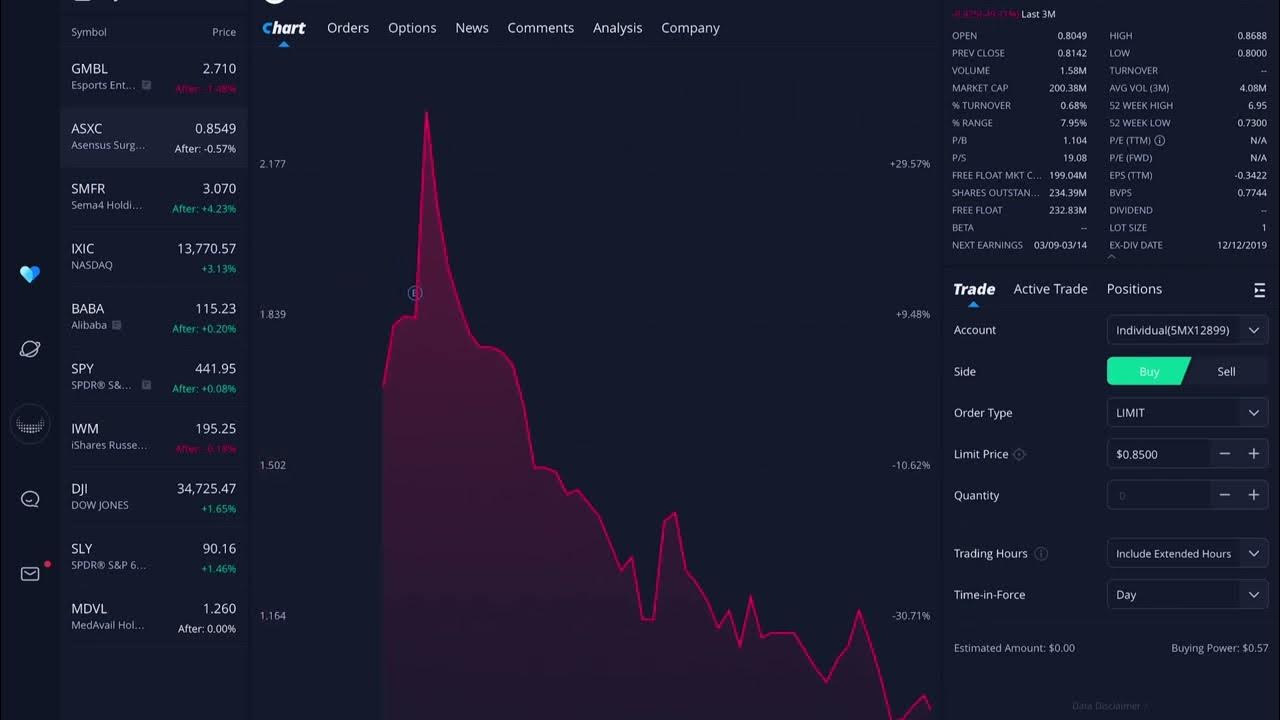Click the Quantity input field
The image size is (1280, 720).
pyautogui.click(x=1160, y=495)
